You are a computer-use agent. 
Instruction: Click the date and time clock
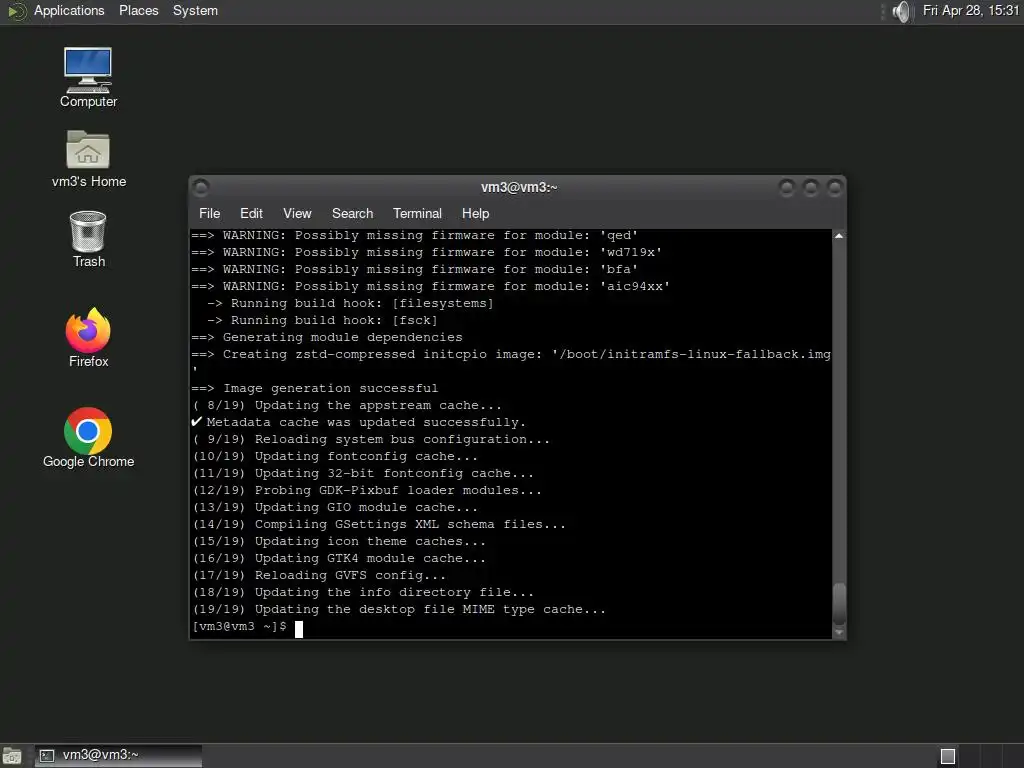(x=971, y=11)
